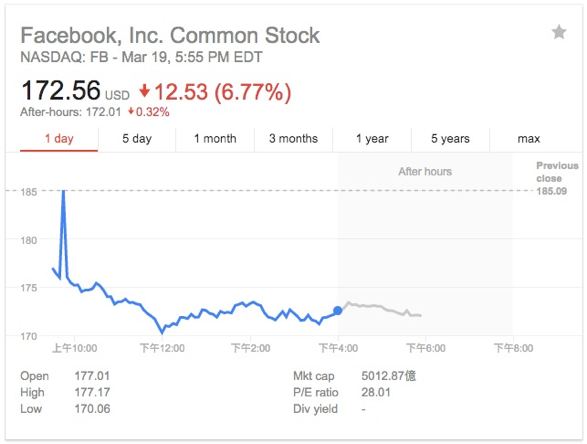This screenshot has width=587, height=444.
Task: Select the 1 day tab
Action: coord(59,139)
